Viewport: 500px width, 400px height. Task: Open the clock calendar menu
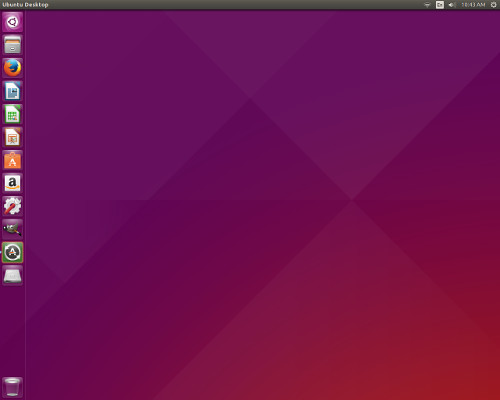473,5
